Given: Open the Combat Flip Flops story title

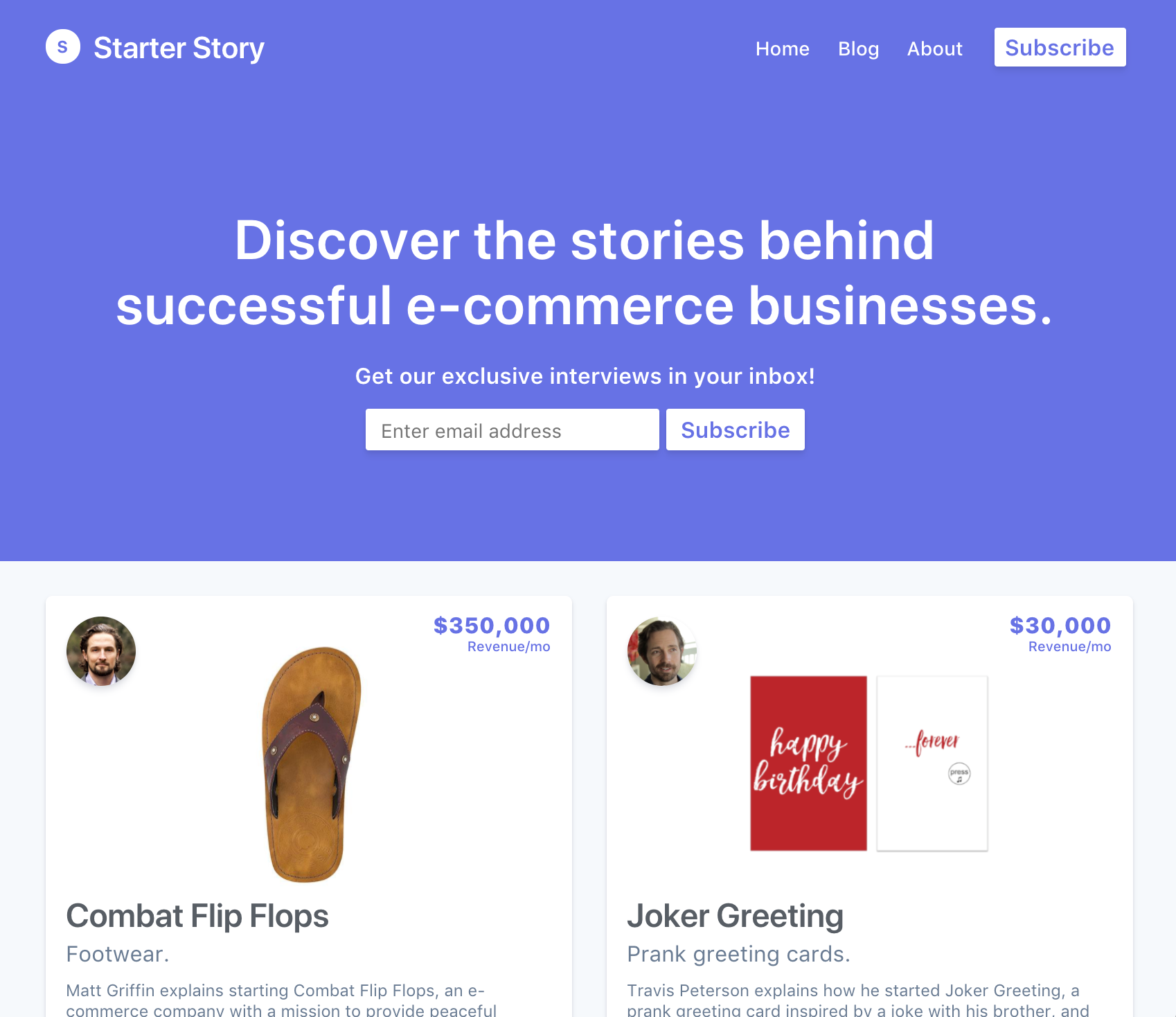Looking at the screenshot, I should (197, 916).
